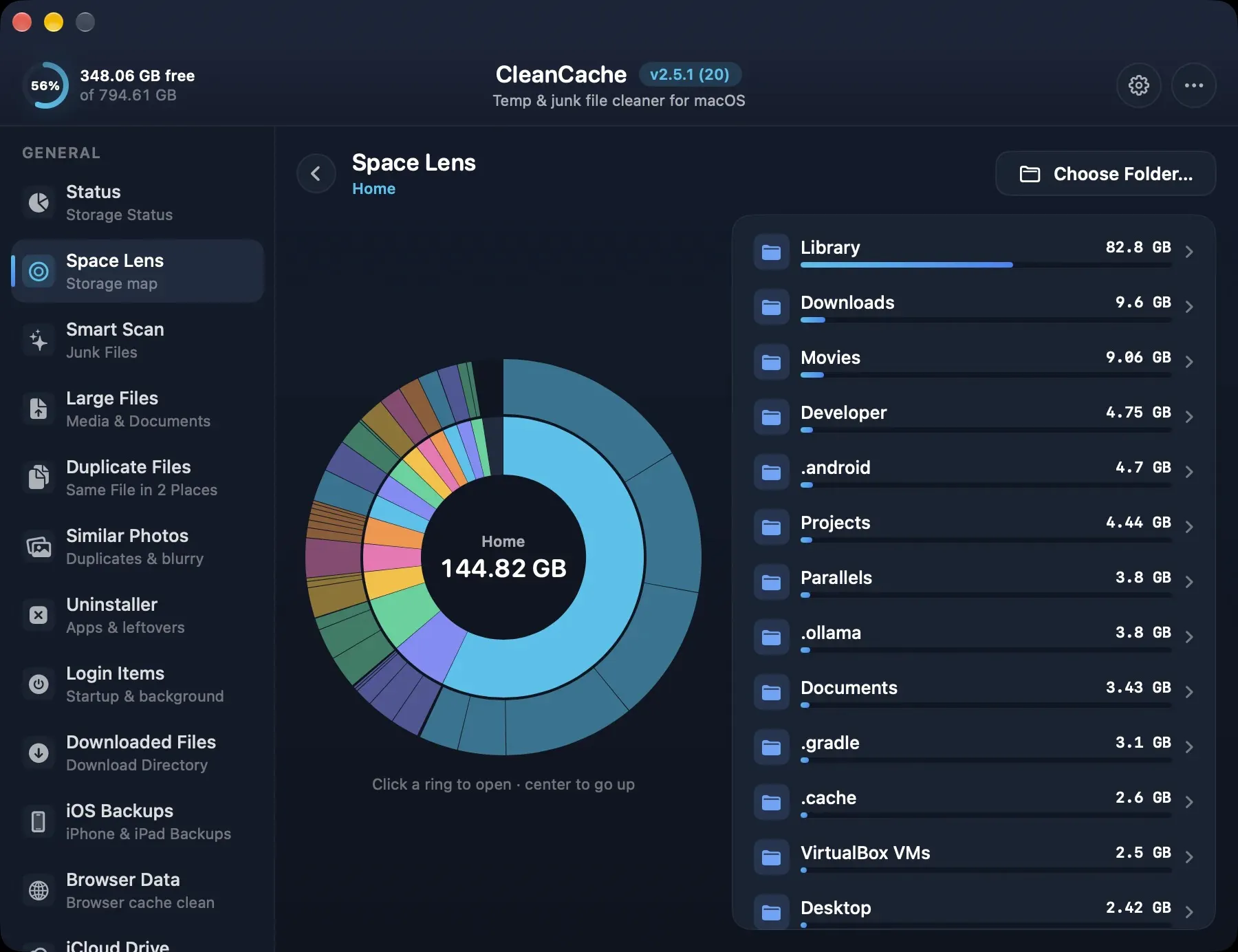Select the .cache folder row

coord(974,802)
